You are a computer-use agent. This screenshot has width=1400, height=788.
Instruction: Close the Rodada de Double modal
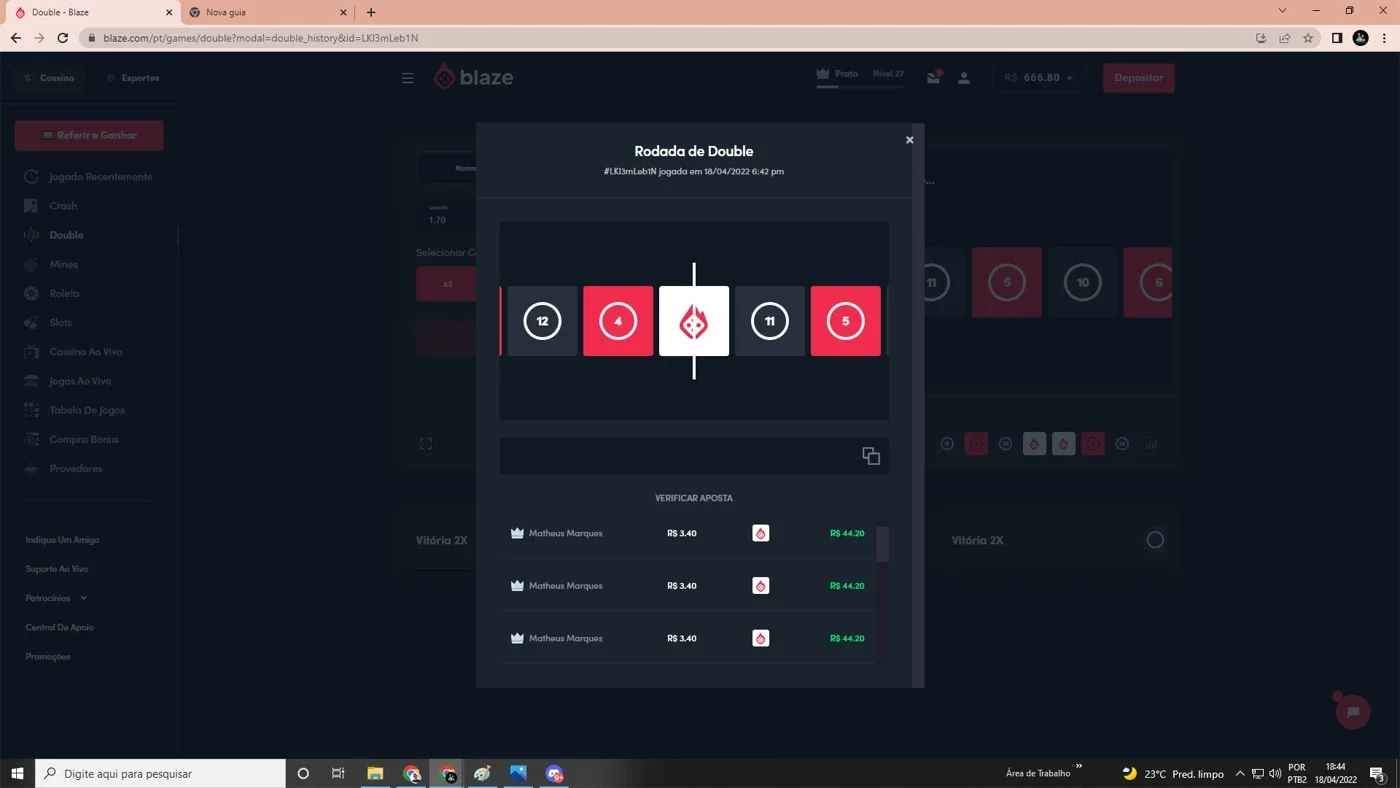click(909, 140)
